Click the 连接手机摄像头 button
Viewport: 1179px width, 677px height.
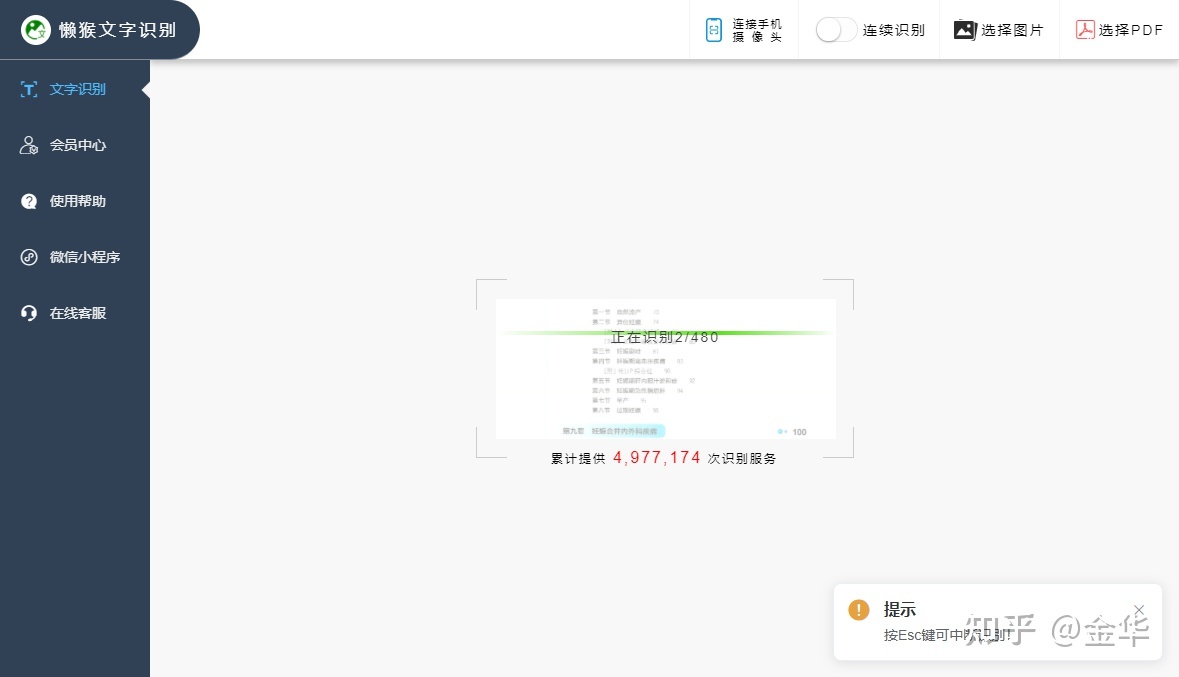click(x=744, y=30)
